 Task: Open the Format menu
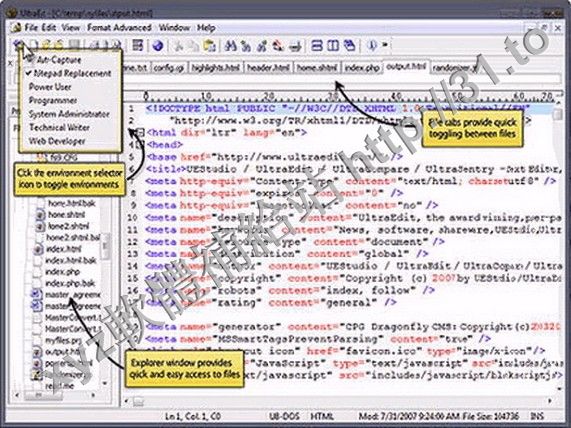coord(100,28)
